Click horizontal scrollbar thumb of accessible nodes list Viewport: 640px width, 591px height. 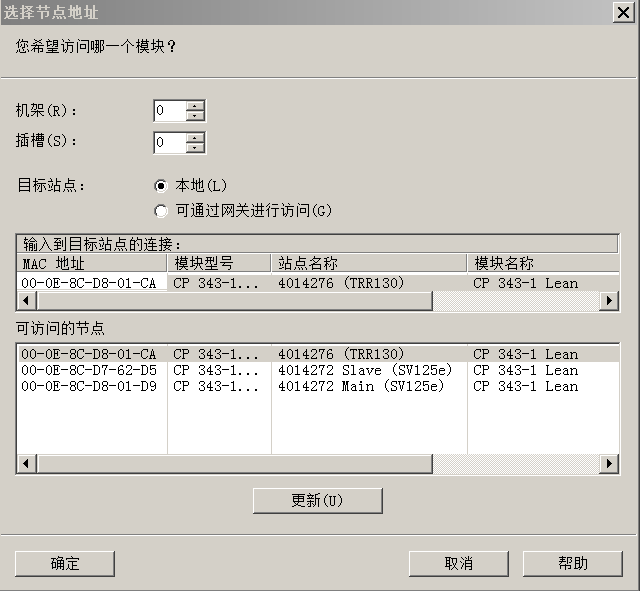click(234, 464)
